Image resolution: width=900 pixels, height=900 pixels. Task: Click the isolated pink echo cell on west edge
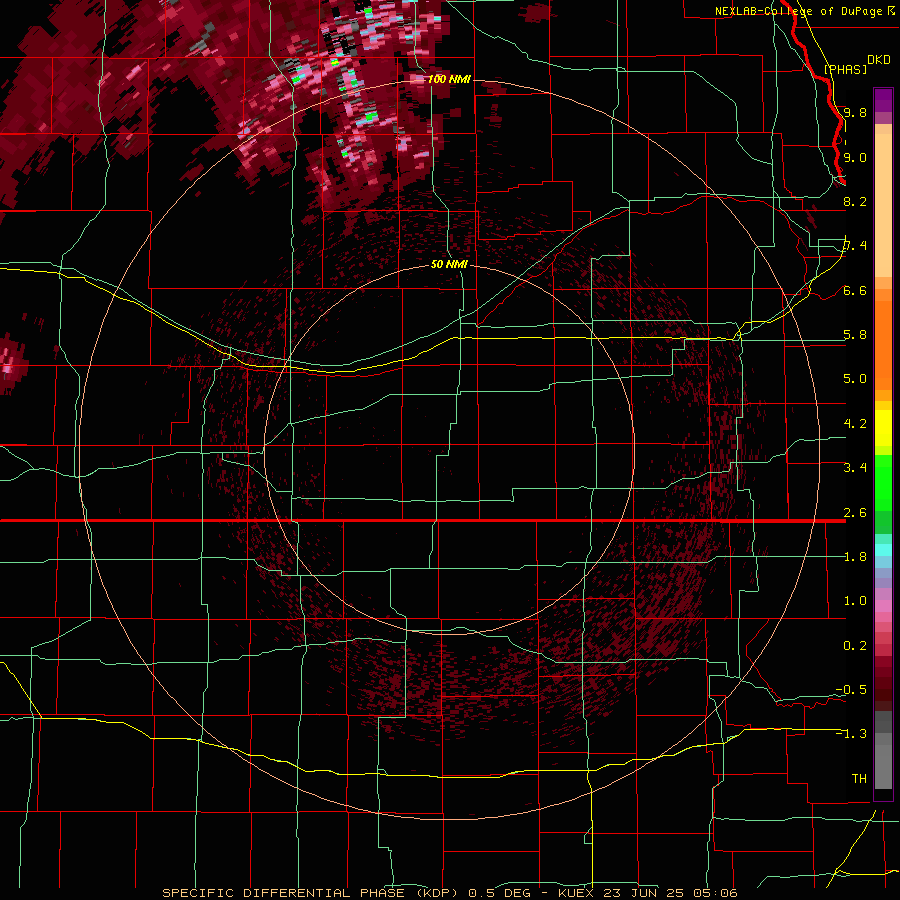point(10,365)
